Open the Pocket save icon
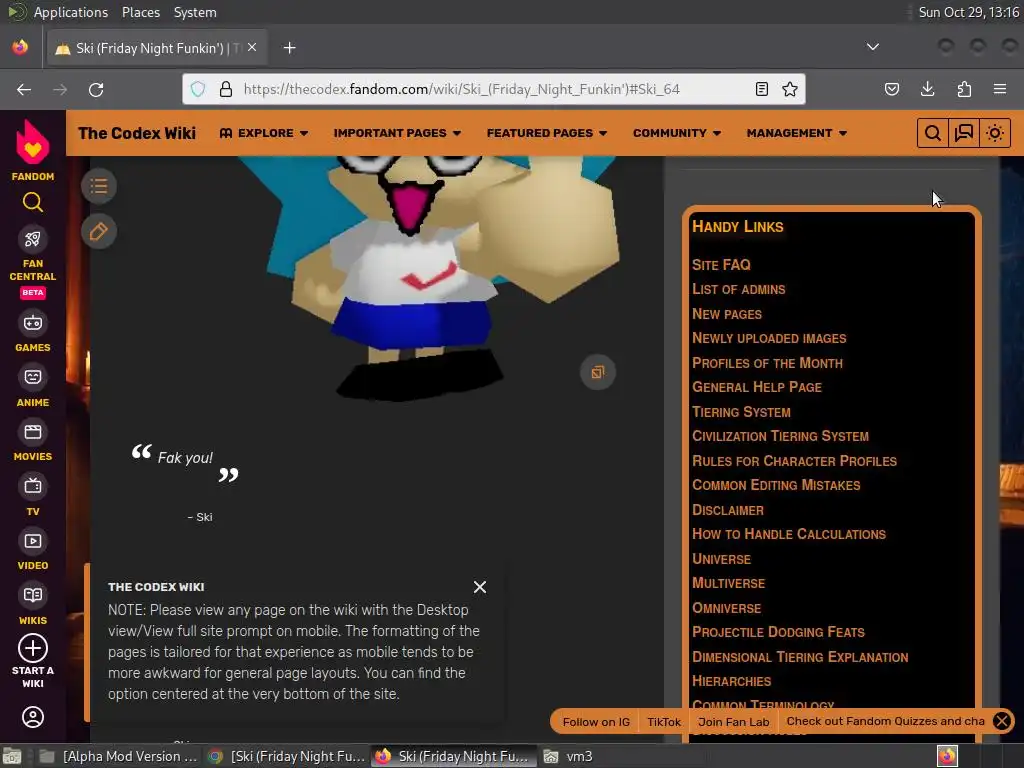Screen dimensions: 1024x768 (891, 89)
